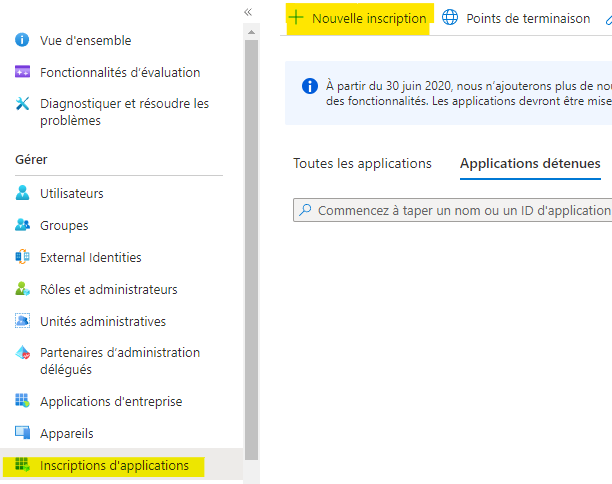Image resolution: width=612 pixels, height=484 pixels.
Task: Click the External Identities icon
Action: 22,258
